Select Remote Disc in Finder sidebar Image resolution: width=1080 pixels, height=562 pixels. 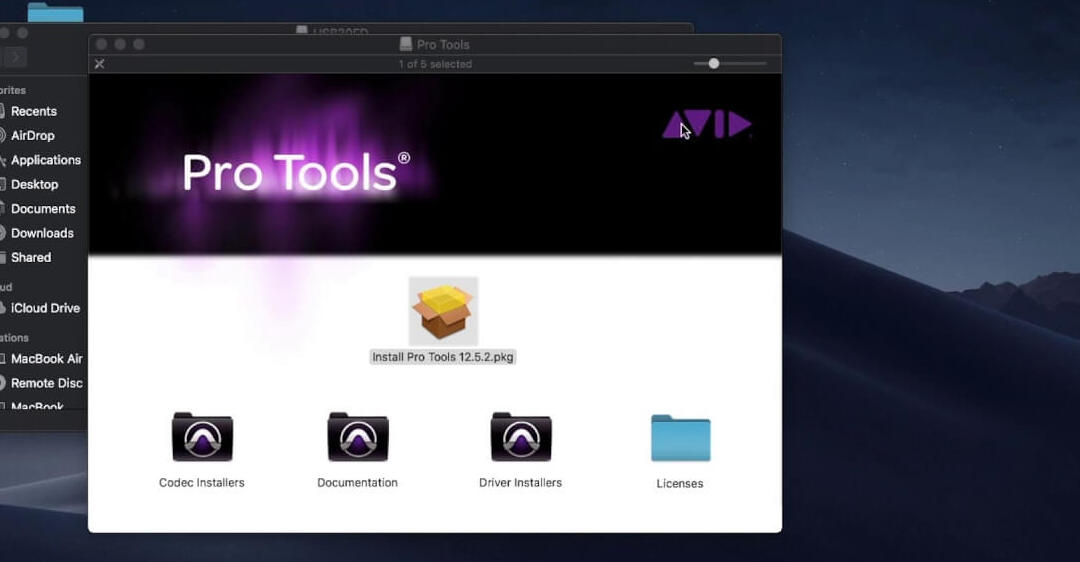(x=47, y=383)
